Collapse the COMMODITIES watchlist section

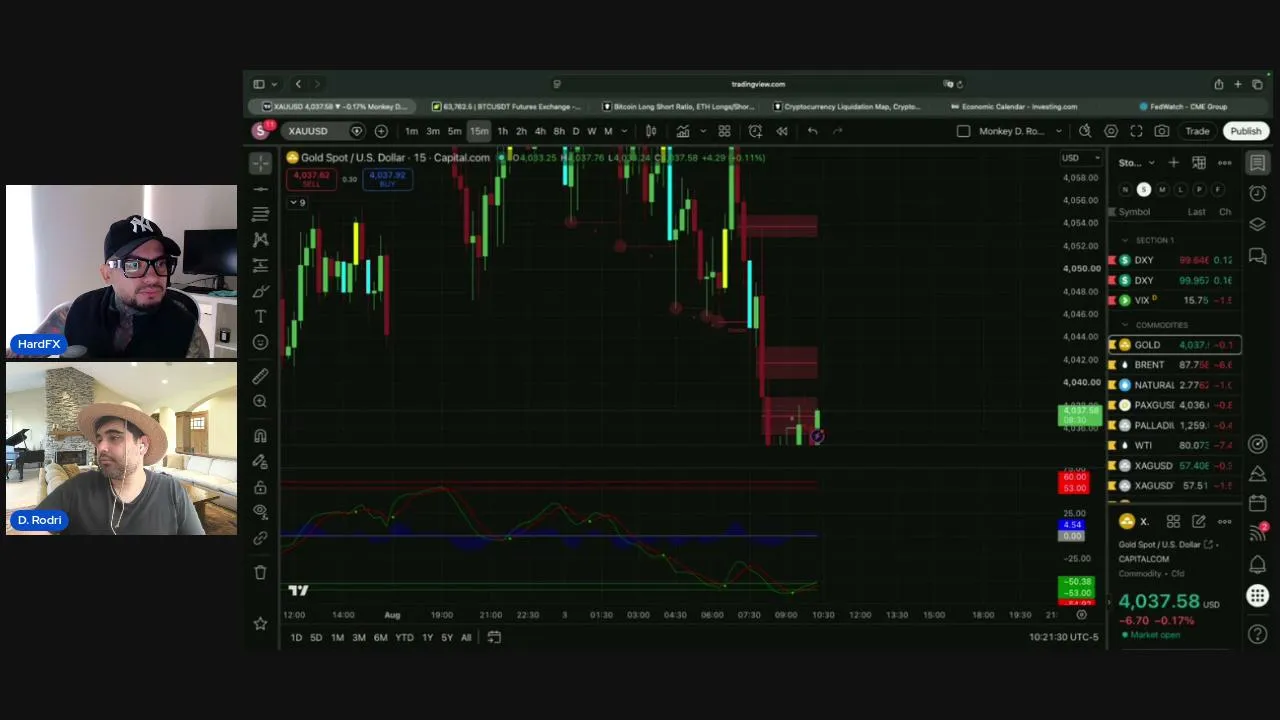pos(1125,325)
